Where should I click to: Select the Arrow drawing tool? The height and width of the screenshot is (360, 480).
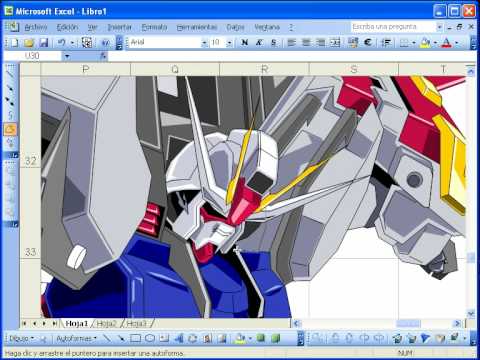click(x=121, y=338)
